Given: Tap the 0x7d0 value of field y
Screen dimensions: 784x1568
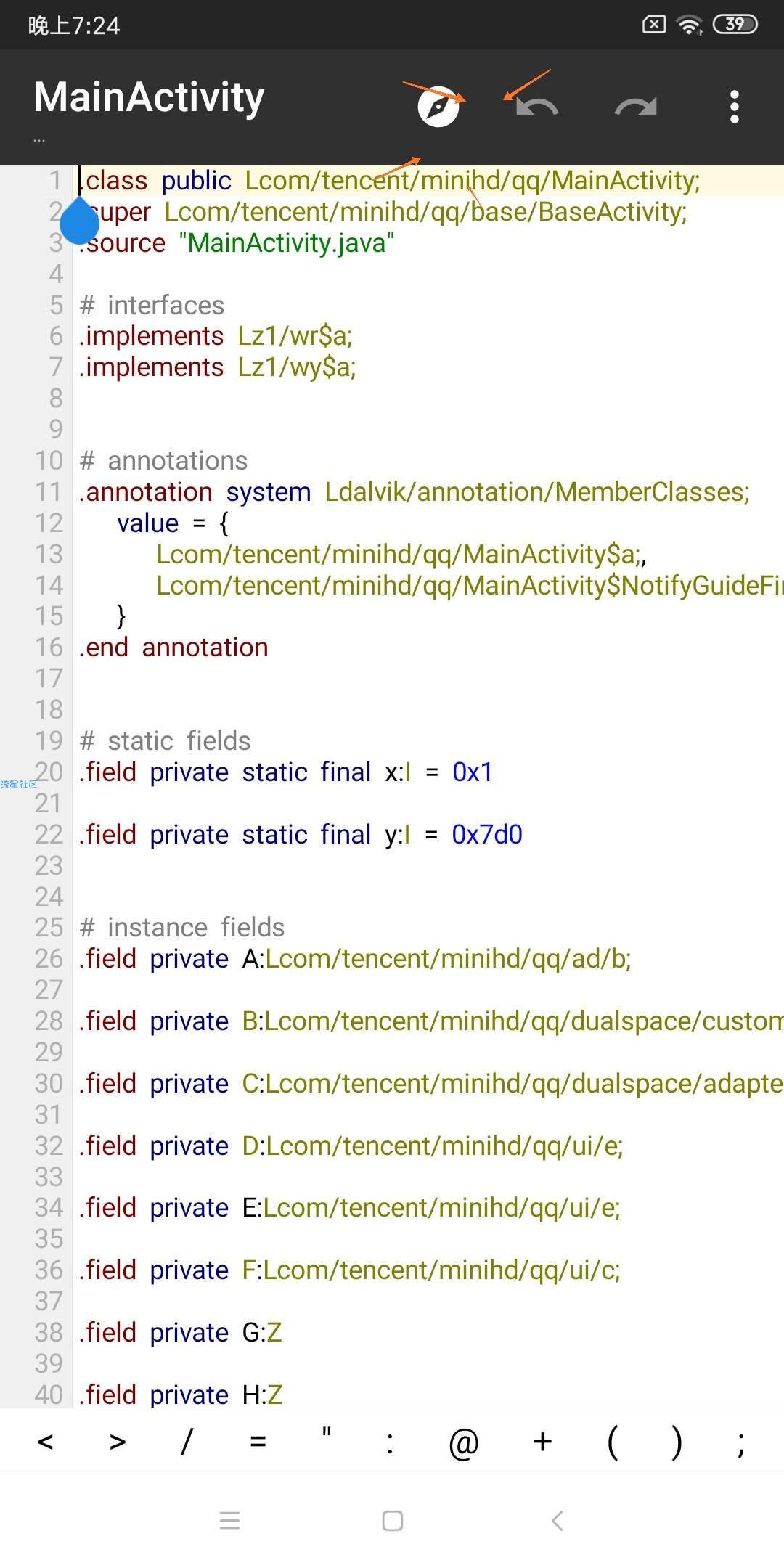Looking at the screenshot, I should tap(487, 834).
